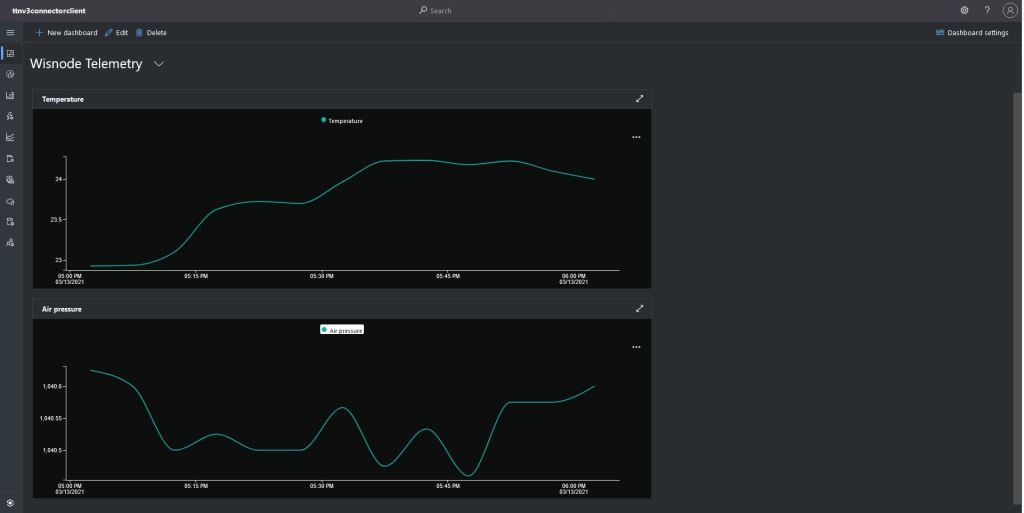The width and height of the screenshot is (1024, 513).
Task: Click the New dashboard button
Action: point(66,33)
